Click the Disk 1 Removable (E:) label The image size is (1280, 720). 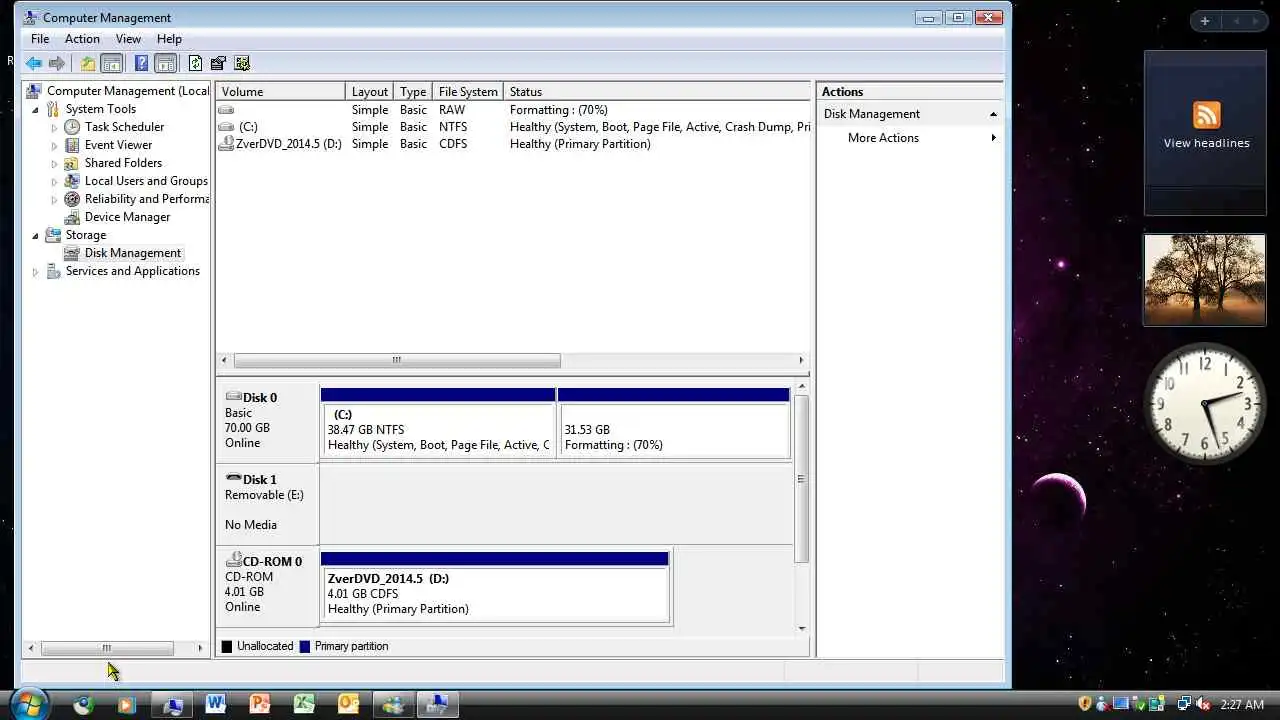[x=268, y=502]
